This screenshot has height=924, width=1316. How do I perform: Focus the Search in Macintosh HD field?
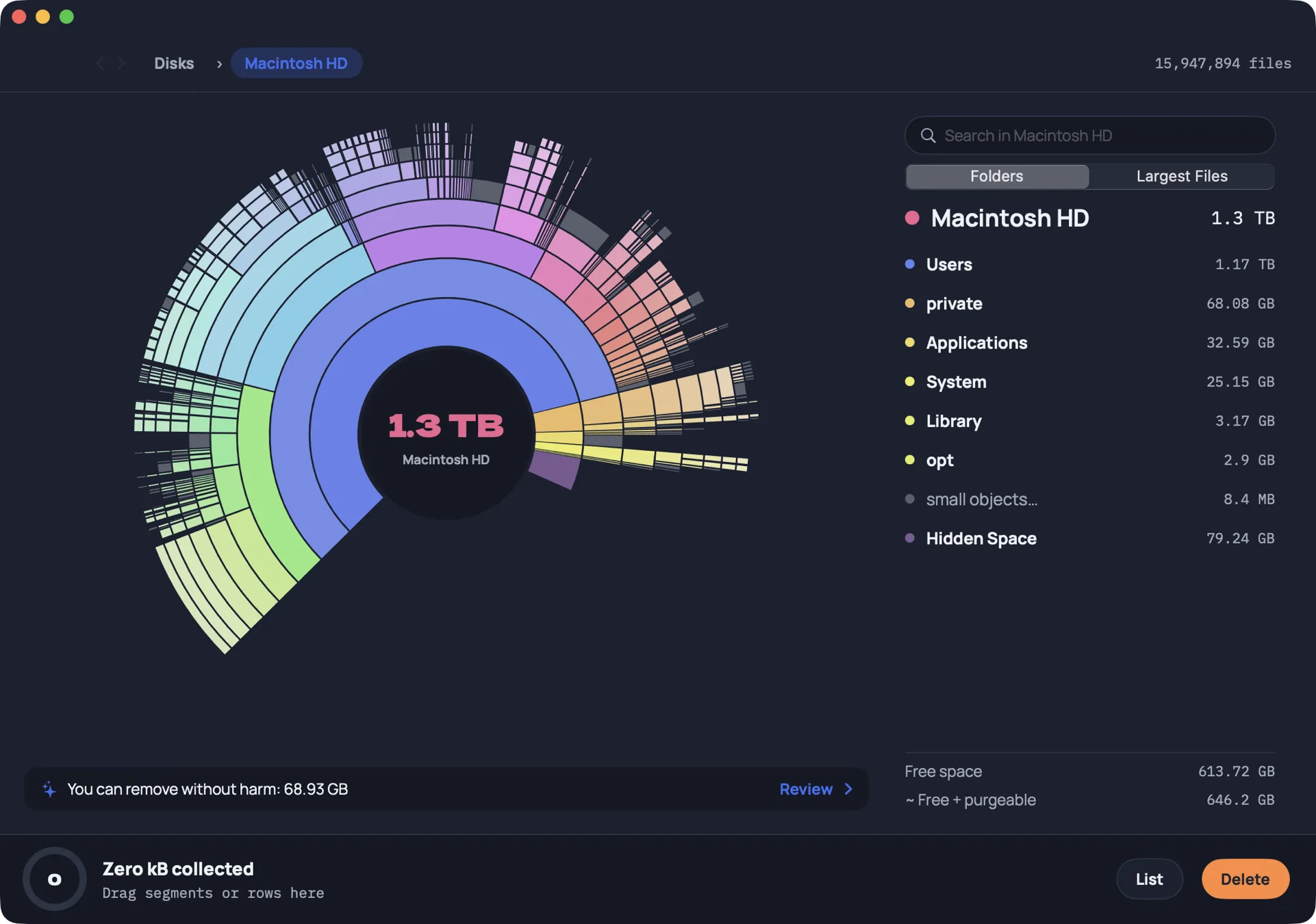click(x=1090, y=136)
